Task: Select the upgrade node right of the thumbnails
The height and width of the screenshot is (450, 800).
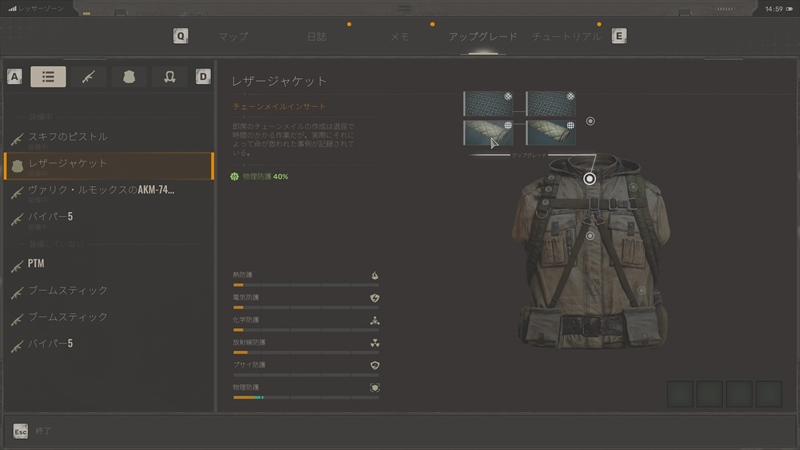Action: pos(590,121)
